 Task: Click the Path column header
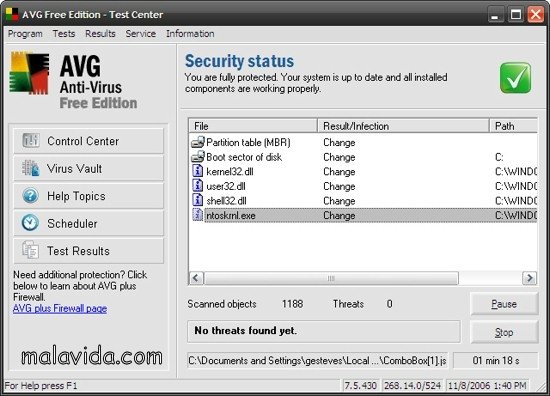point(513,126)
